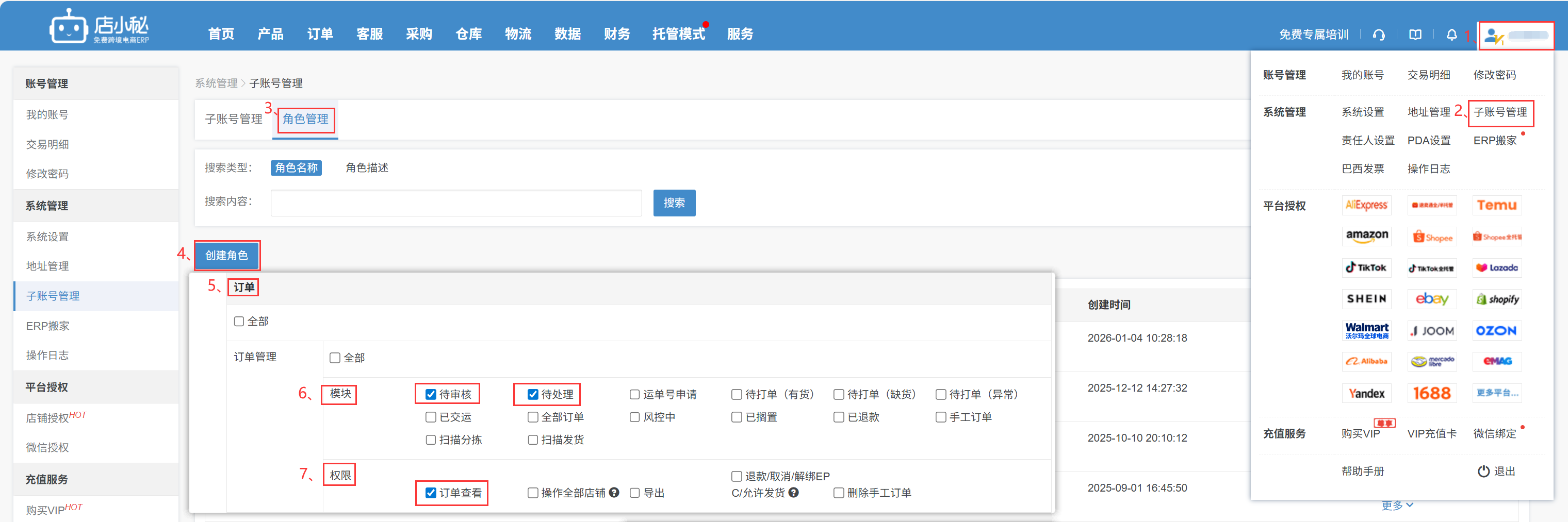Viewport: 1568px width, 522px height.
Task: Switch to the 子账号管理 tab
Action: point(233,119)
